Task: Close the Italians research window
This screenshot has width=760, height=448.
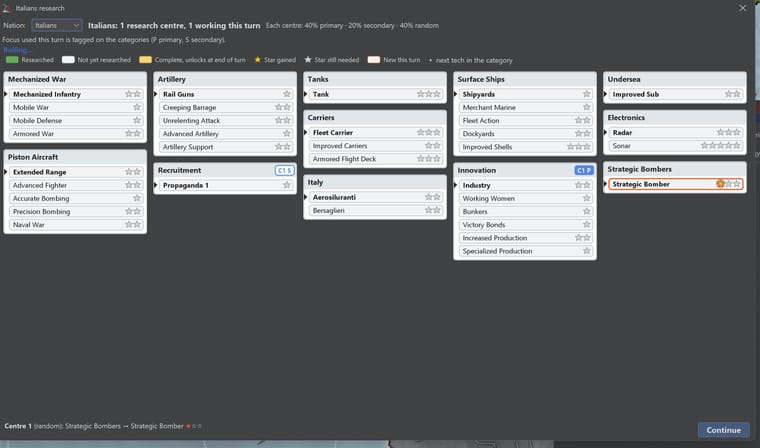Action: 743,8
